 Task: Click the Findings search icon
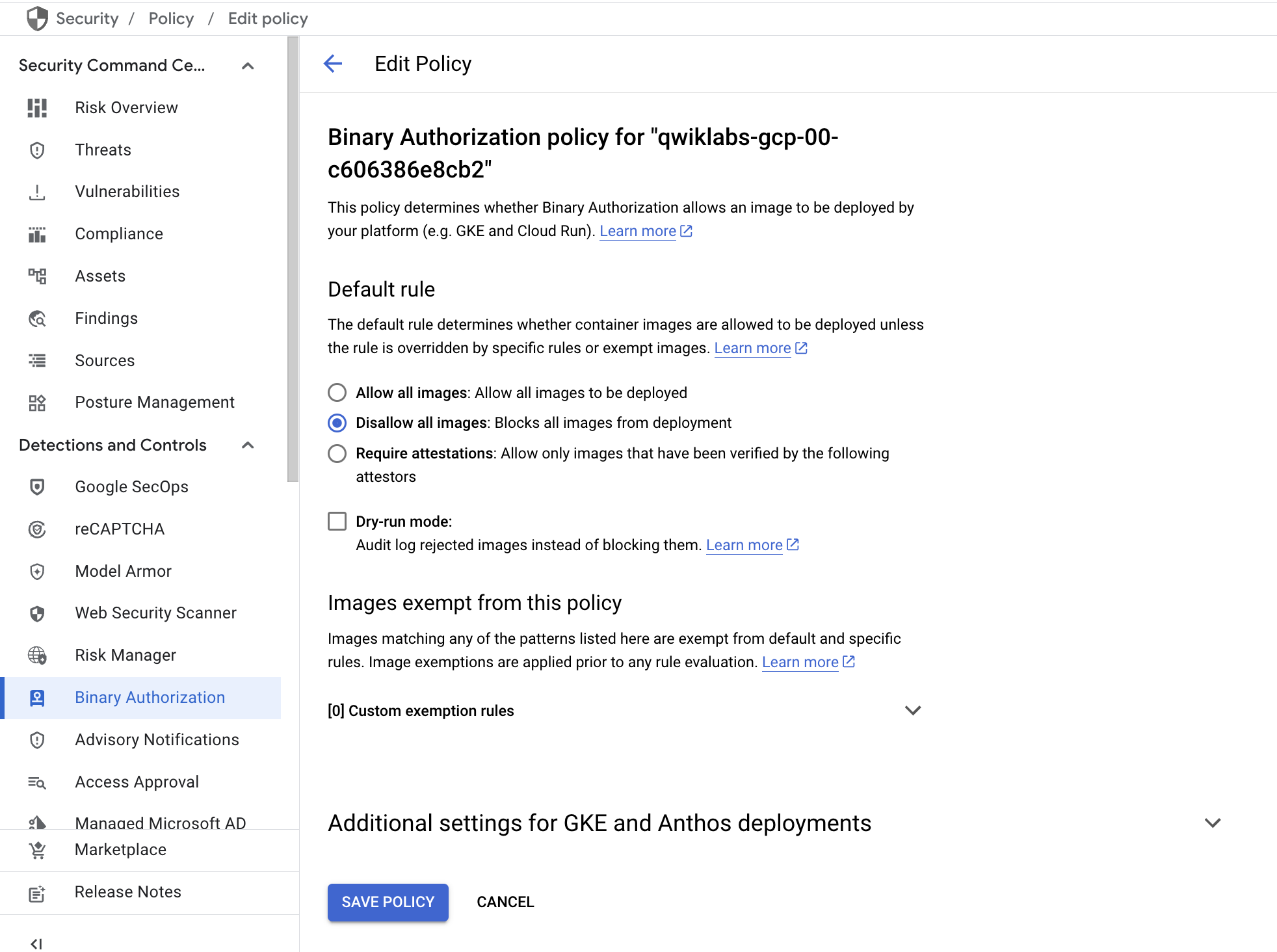tap(37, 319)
